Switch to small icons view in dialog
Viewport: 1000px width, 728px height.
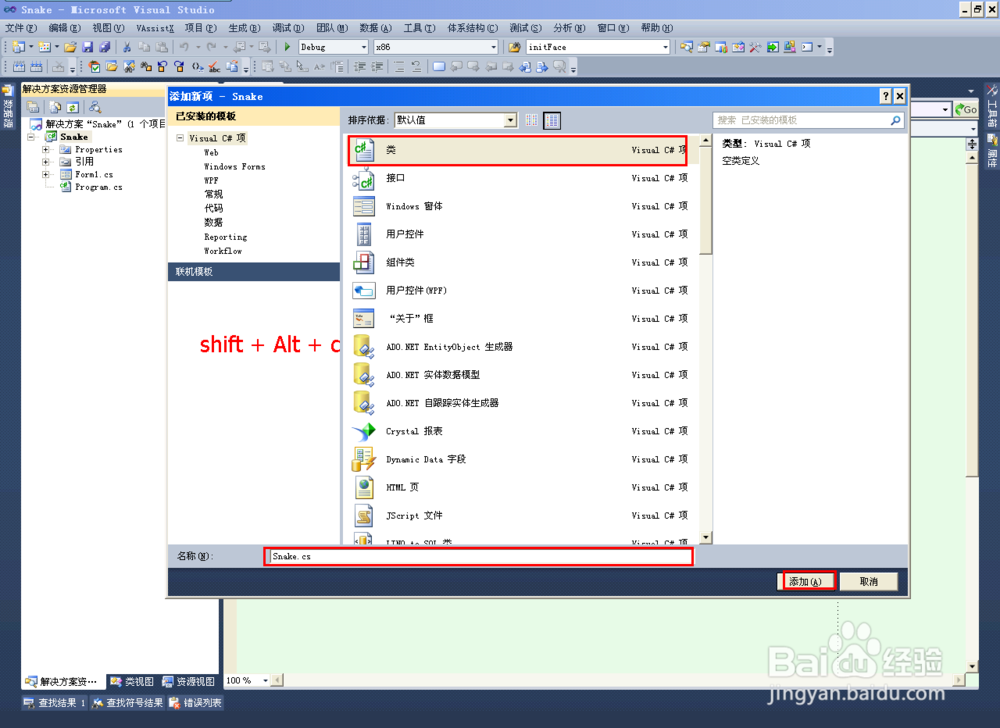click(531, 120)
